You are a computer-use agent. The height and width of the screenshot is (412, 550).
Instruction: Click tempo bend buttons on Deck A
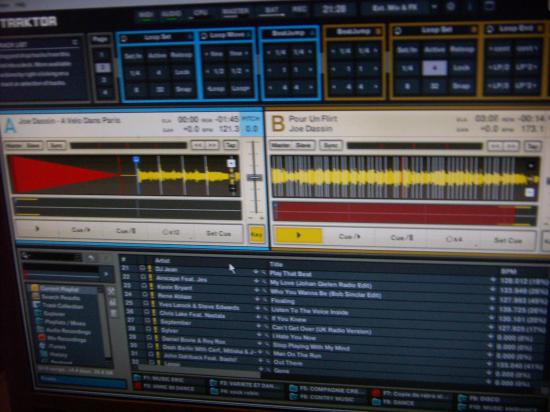(x=205, y=145)
